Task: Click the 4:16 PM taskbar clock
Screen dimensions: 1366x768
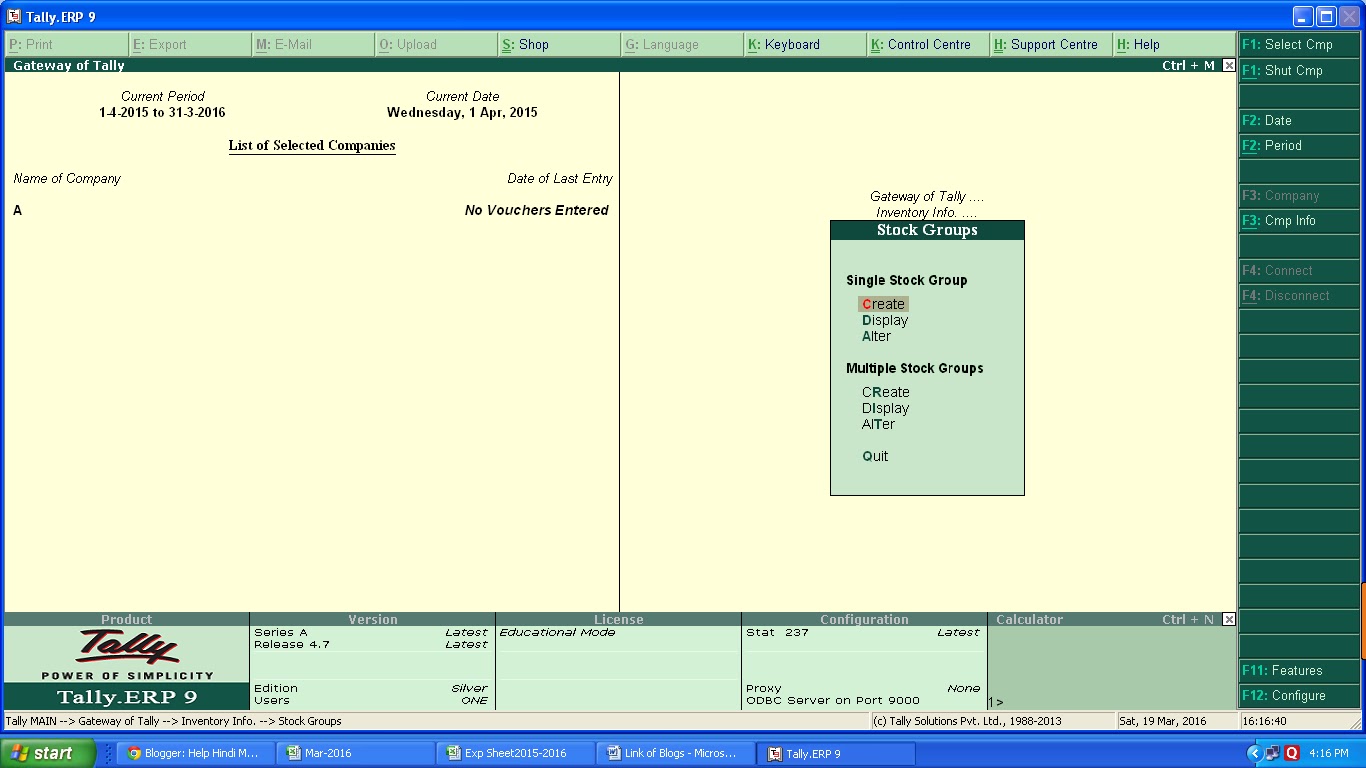Action: coord(1329,753)
